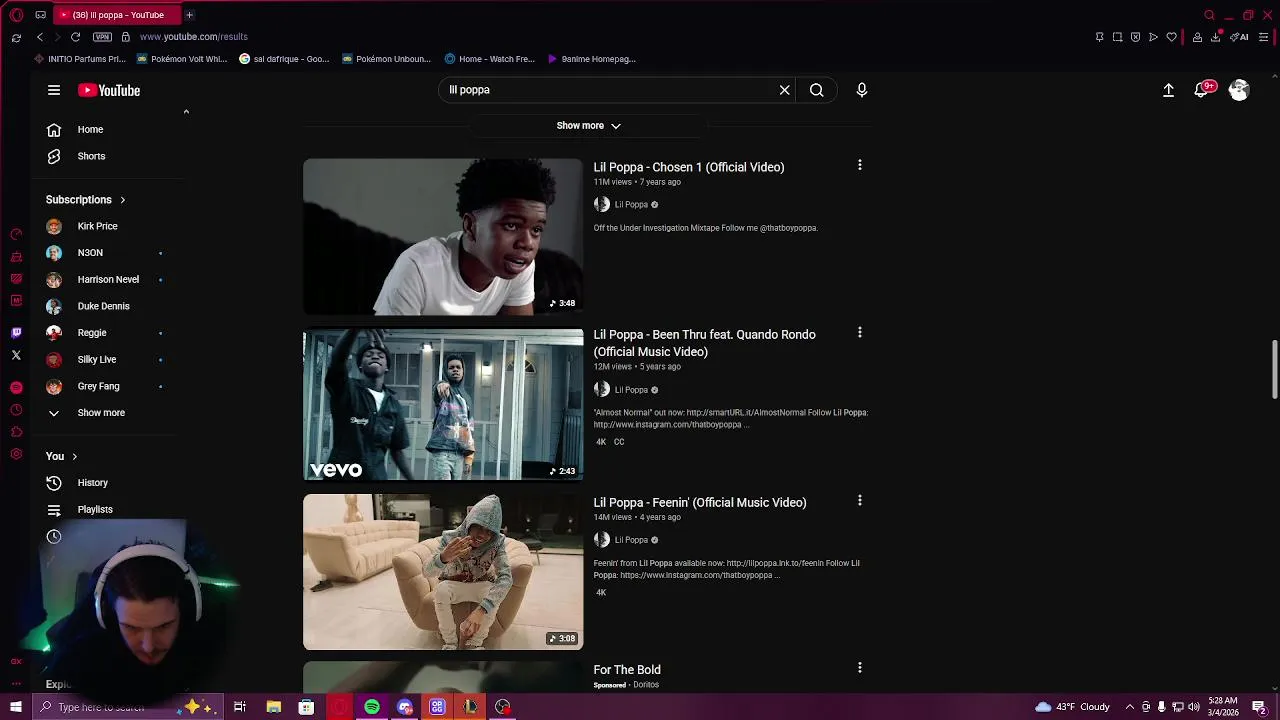Open the options menu for the Feenin' video
Viewport: 1280px width, 720px height.
[860, 500]
